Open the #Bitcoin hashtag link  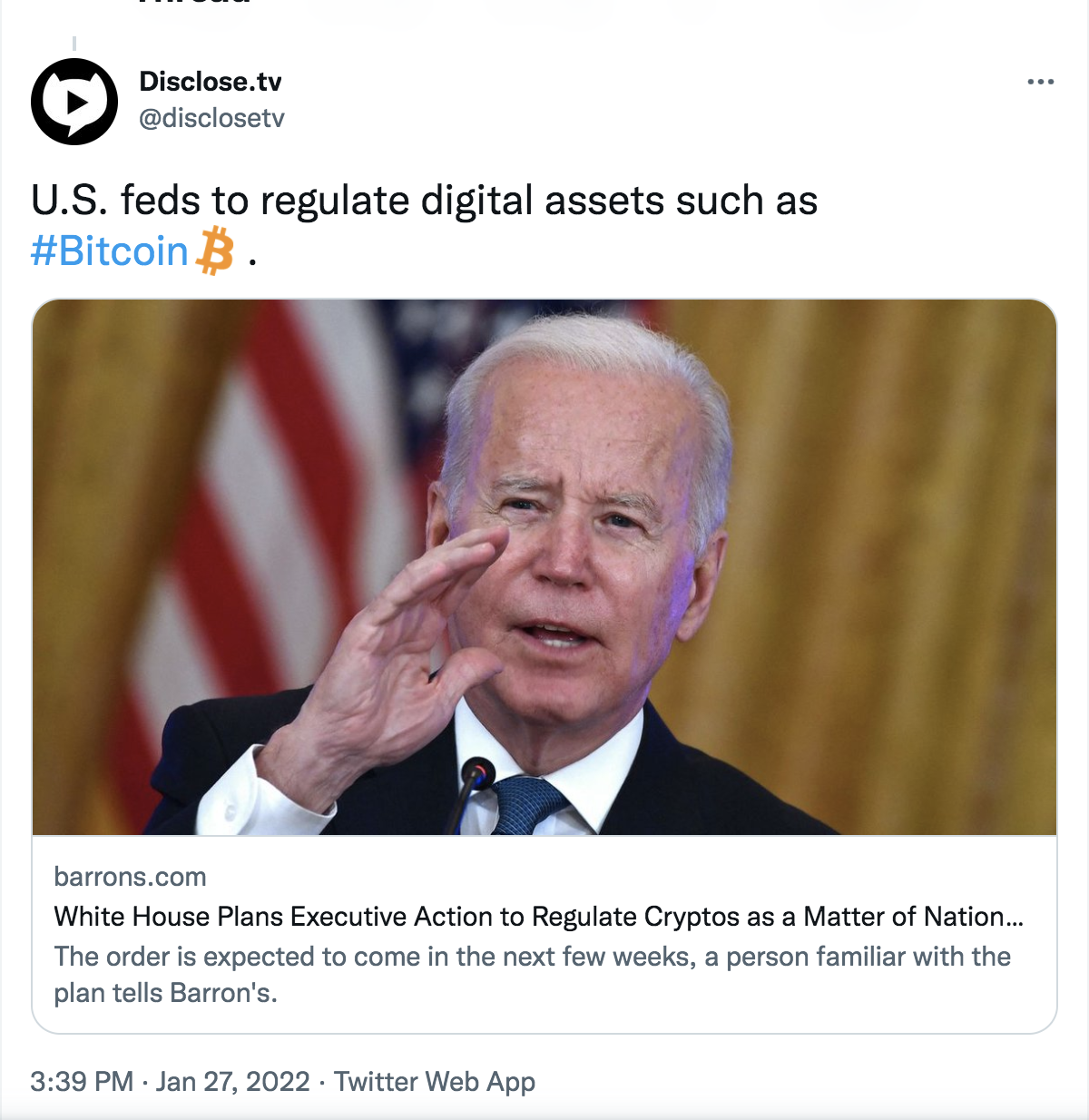point(109,251)
